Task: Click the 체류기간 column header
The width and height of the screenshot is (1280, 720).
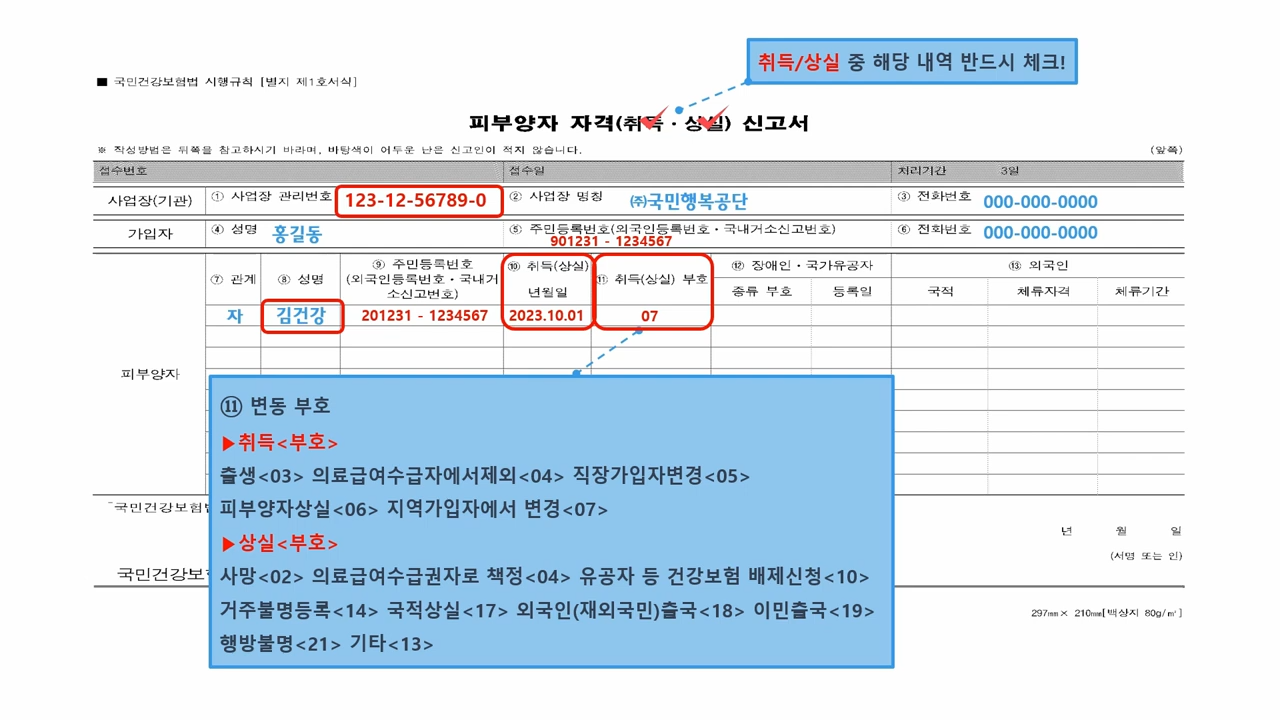Action: point(1141,291)
